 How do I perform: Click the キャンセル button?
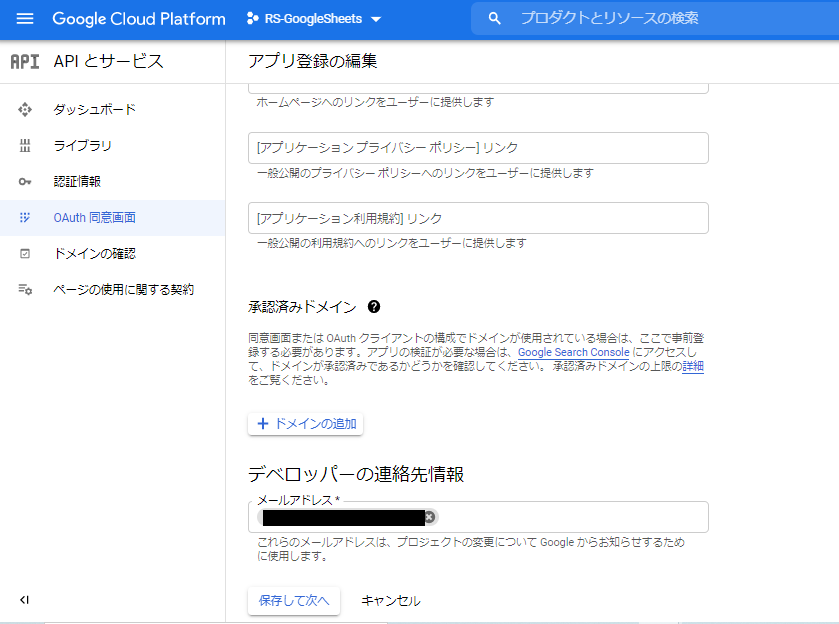click(x=391, y=600)
